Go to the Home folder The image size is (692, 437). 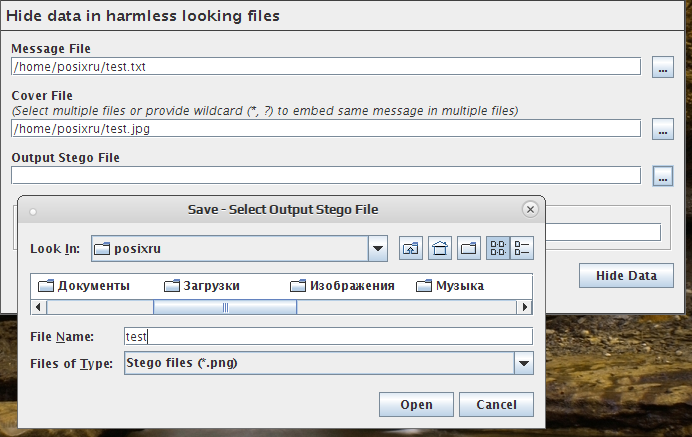click(440, 248)
